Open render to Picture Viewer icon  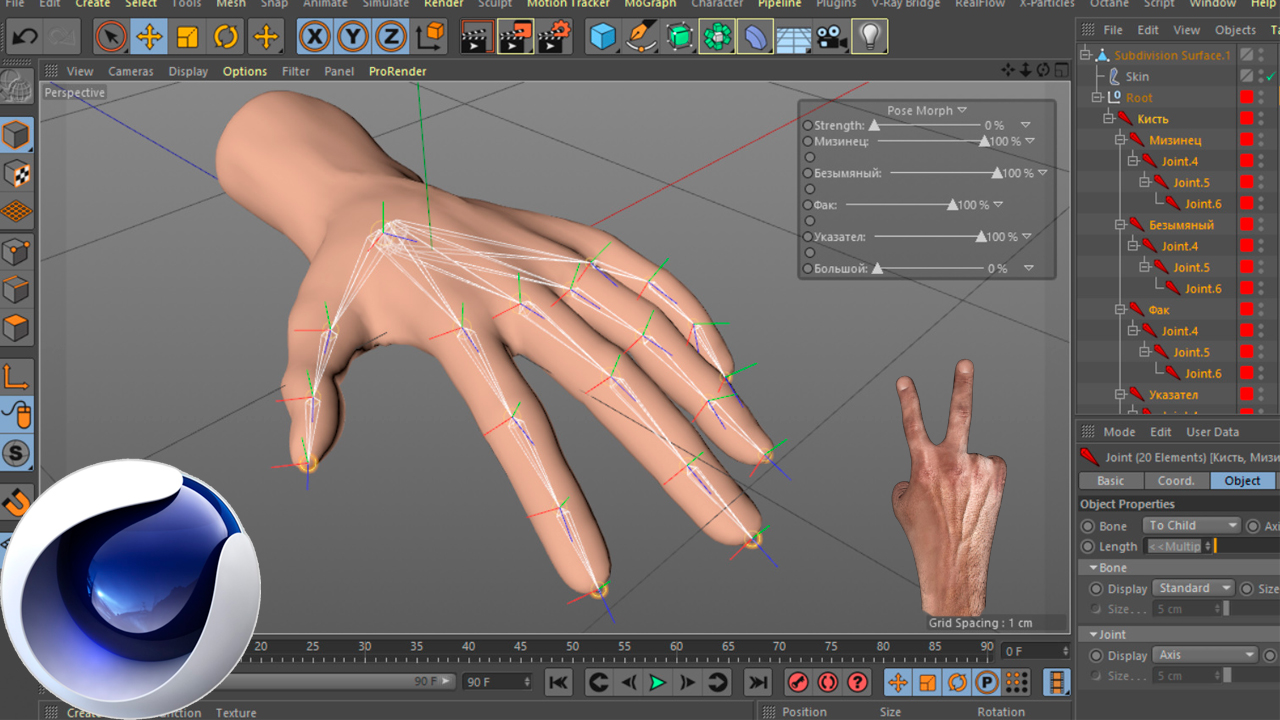[x=516, y=38]
